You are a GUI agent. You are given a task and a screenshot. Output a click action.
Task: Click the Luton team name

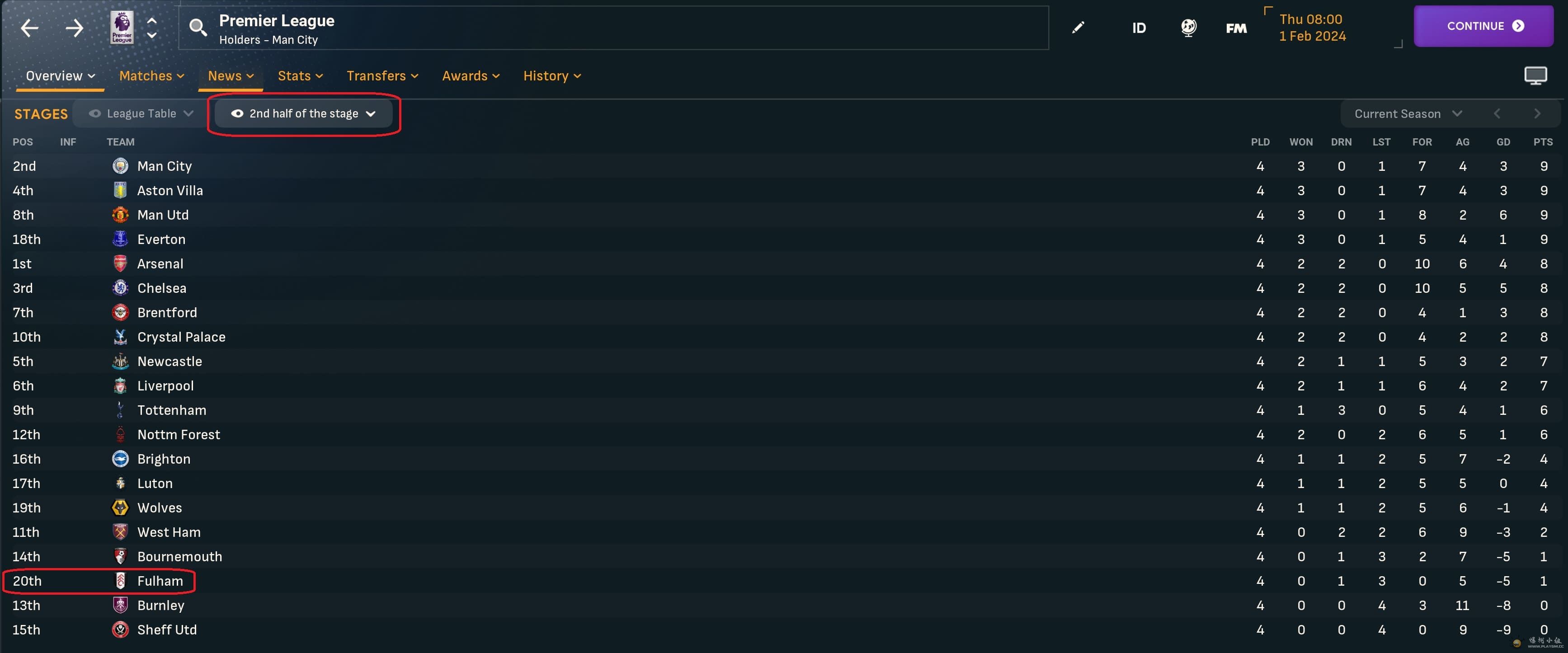click(155, 483)
